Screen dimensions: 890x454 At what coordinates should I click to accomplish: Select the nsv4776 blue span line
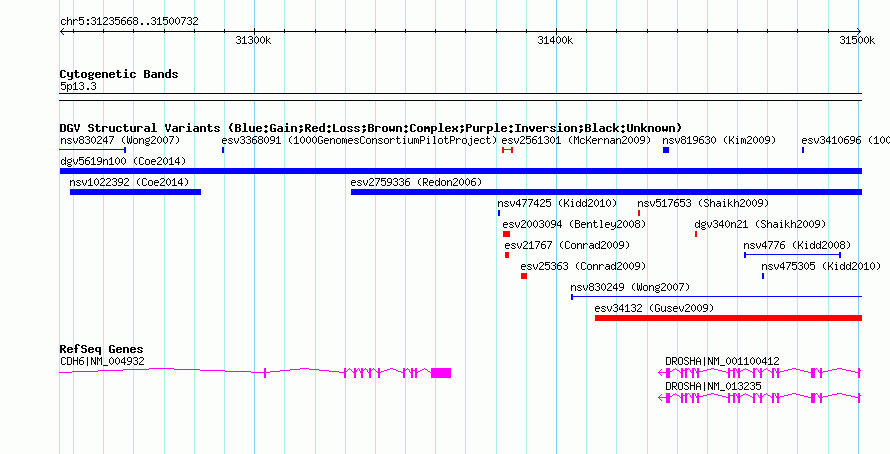tap(792, 255)
